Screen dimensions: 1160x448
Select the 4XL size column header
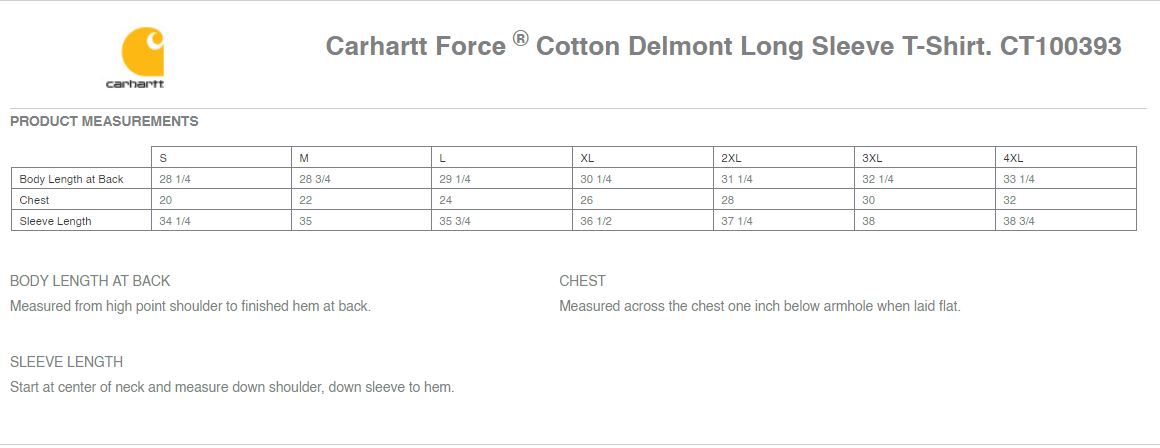[1066, 157]
